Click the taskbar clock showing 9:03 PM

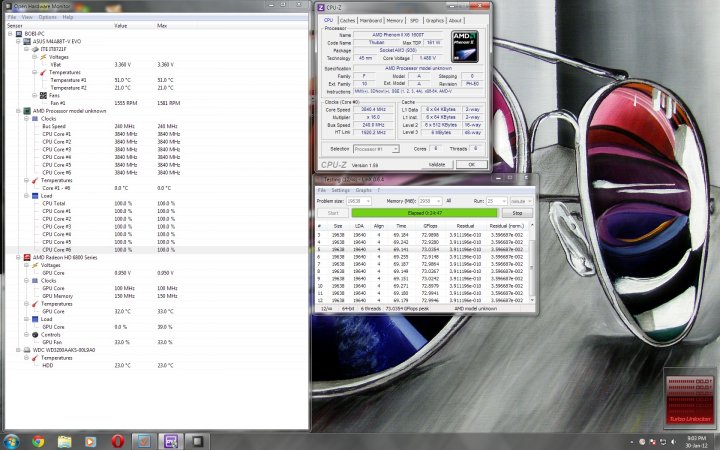698,442
